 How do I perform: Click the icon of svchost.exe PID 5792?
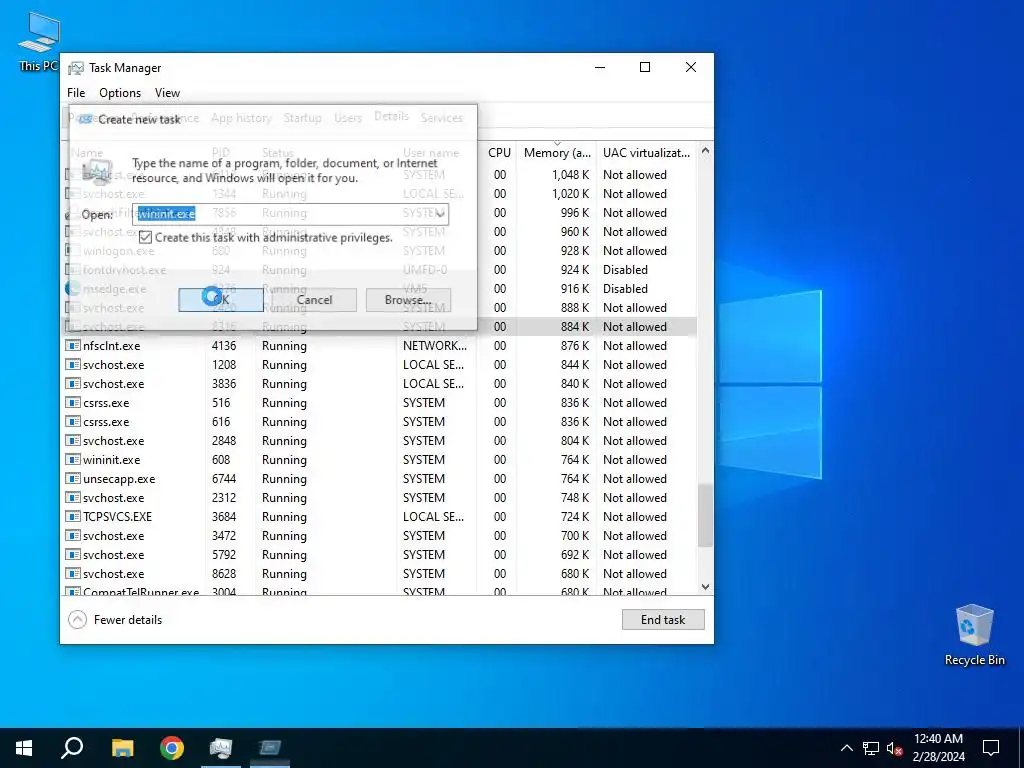(73, 554)
